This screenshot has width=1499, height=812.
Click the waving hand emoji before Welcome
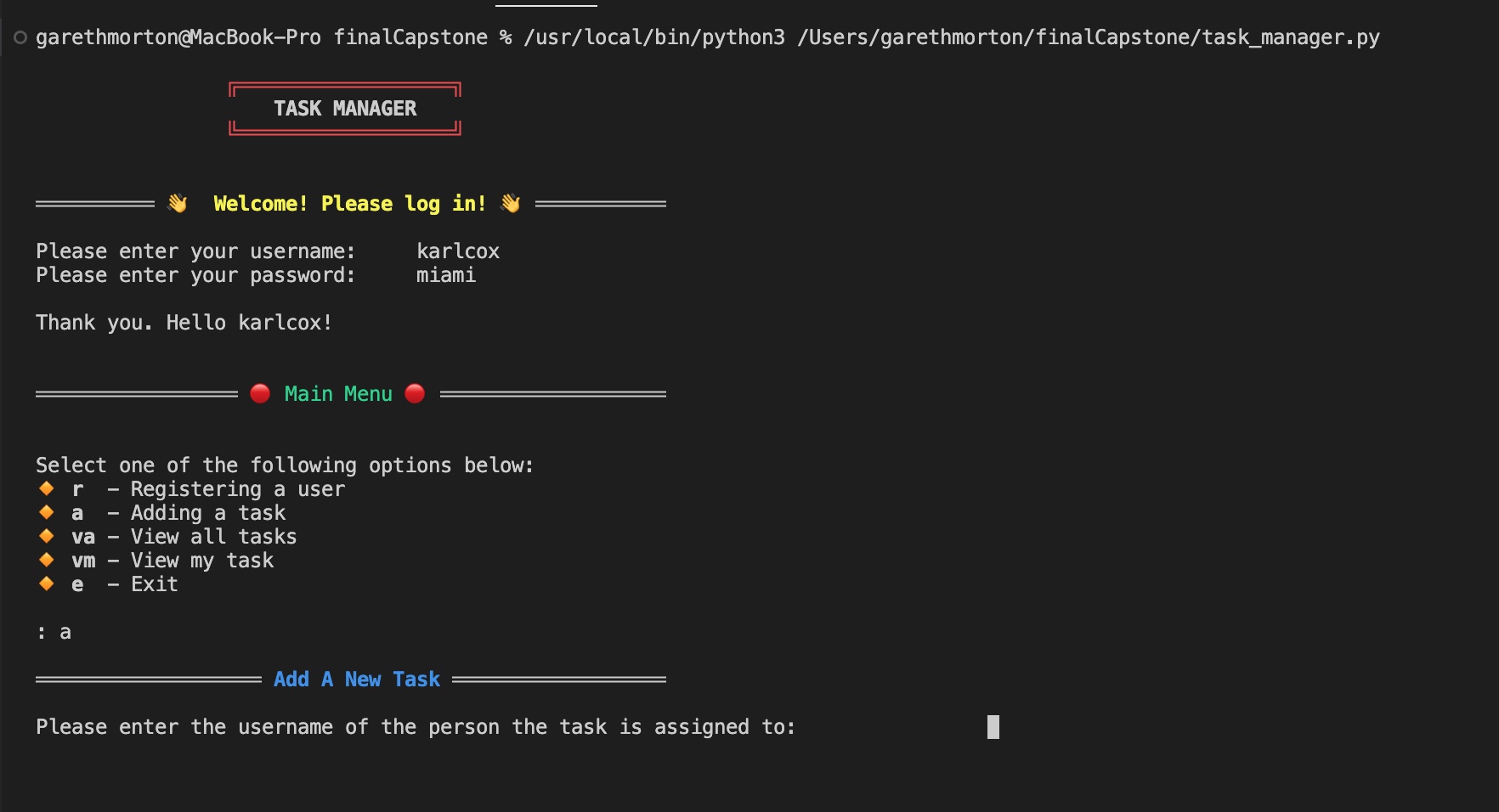[177, 202]
